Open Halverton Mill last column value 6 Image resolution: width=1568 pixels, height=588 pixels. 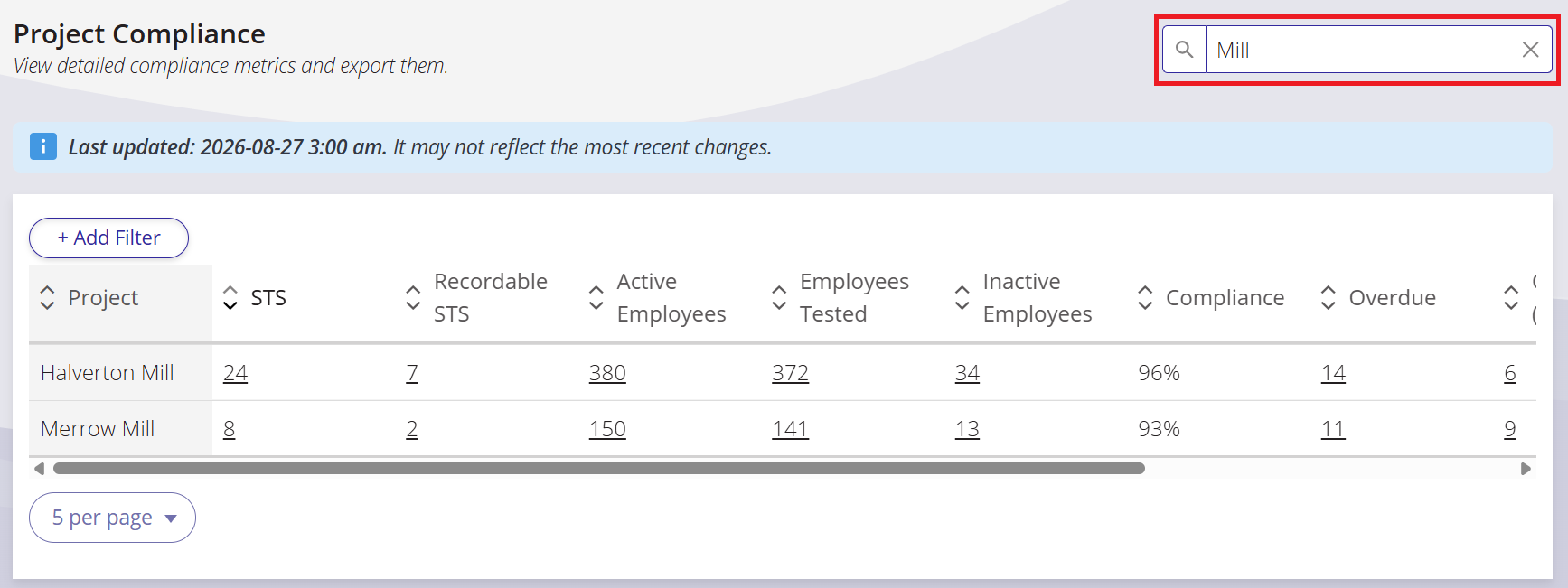click(1510, 373)
